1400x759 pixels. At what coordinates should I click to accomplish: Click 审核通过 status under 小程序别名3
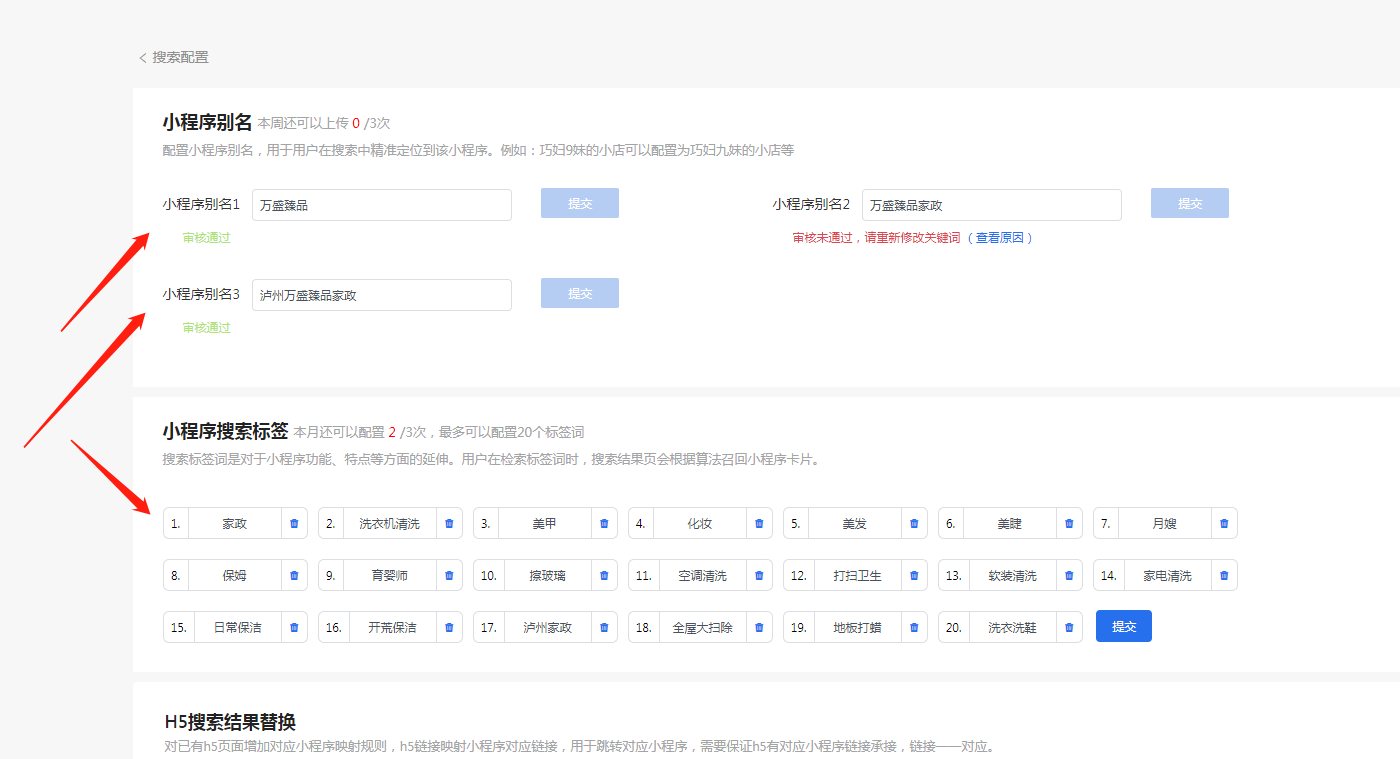(x=206, y=328)
